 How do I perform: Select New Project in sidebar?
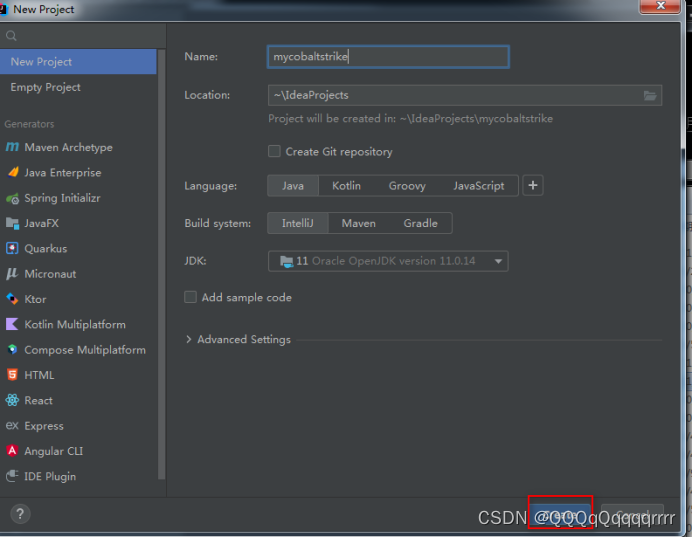tap(78, 62)
